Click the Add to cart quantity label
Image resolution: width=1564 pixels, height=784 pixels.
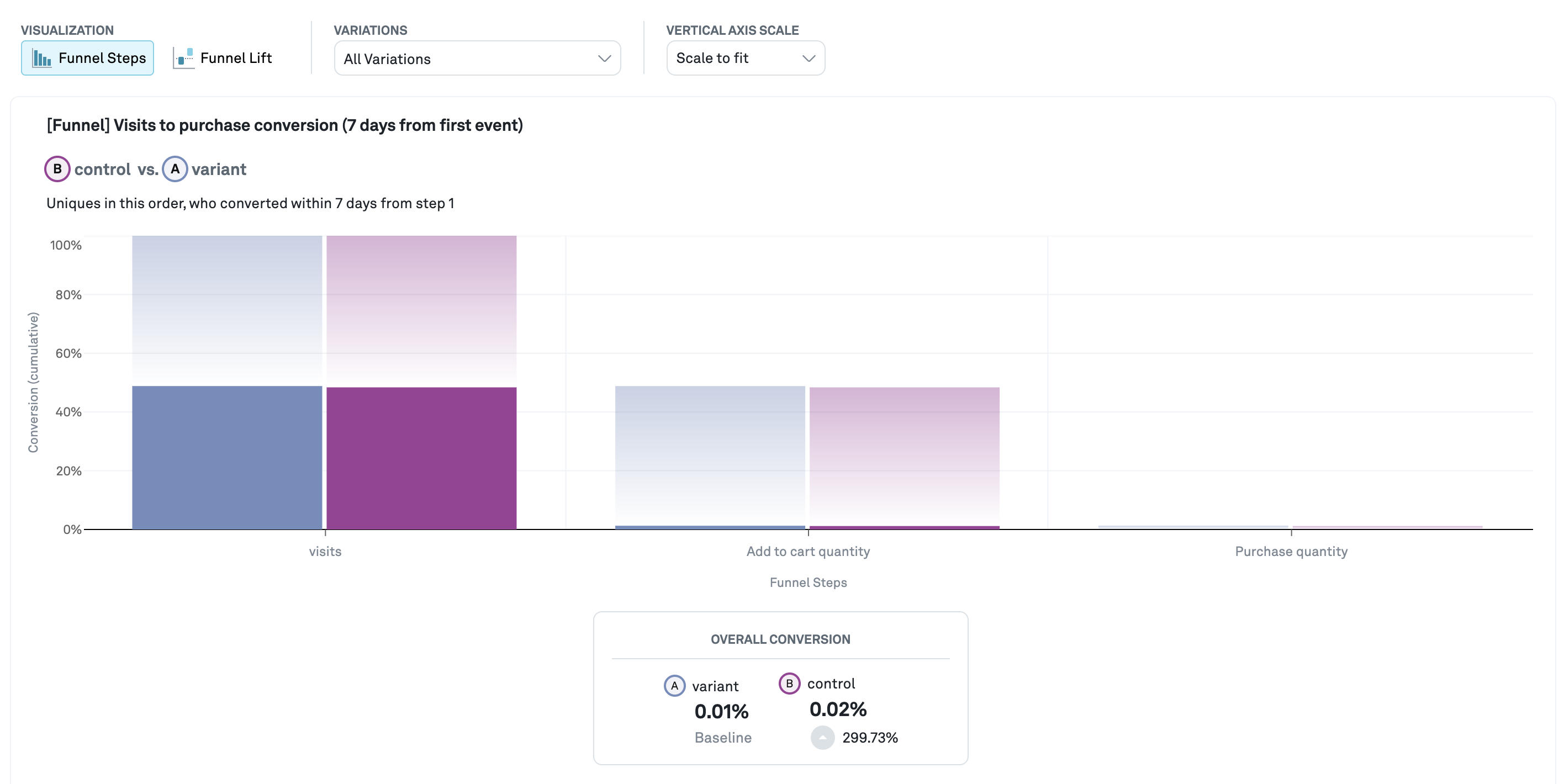(807, 551)
